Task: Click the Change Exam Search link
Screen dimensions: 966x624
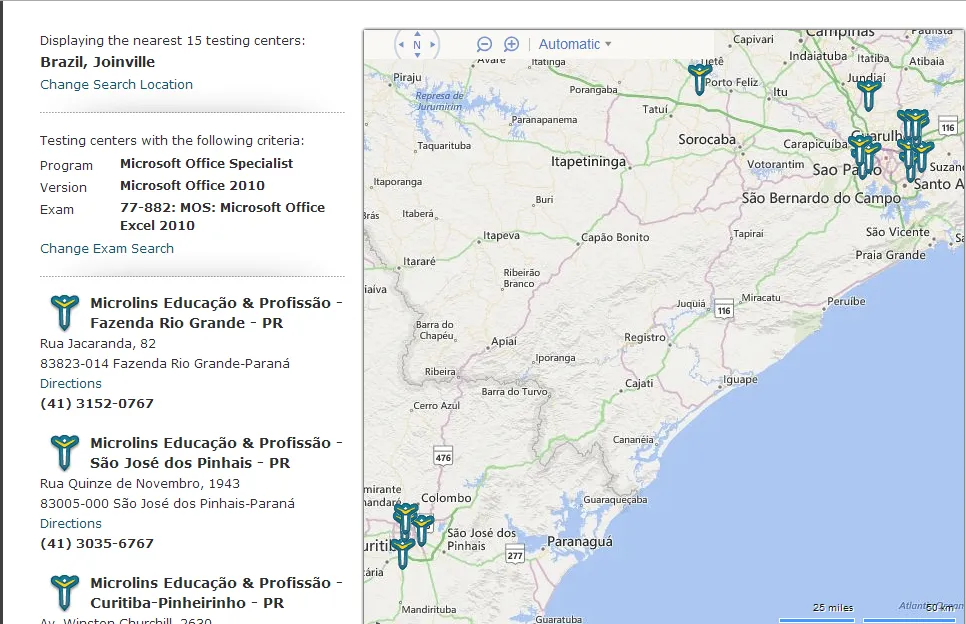Action: tap(107, 248)
